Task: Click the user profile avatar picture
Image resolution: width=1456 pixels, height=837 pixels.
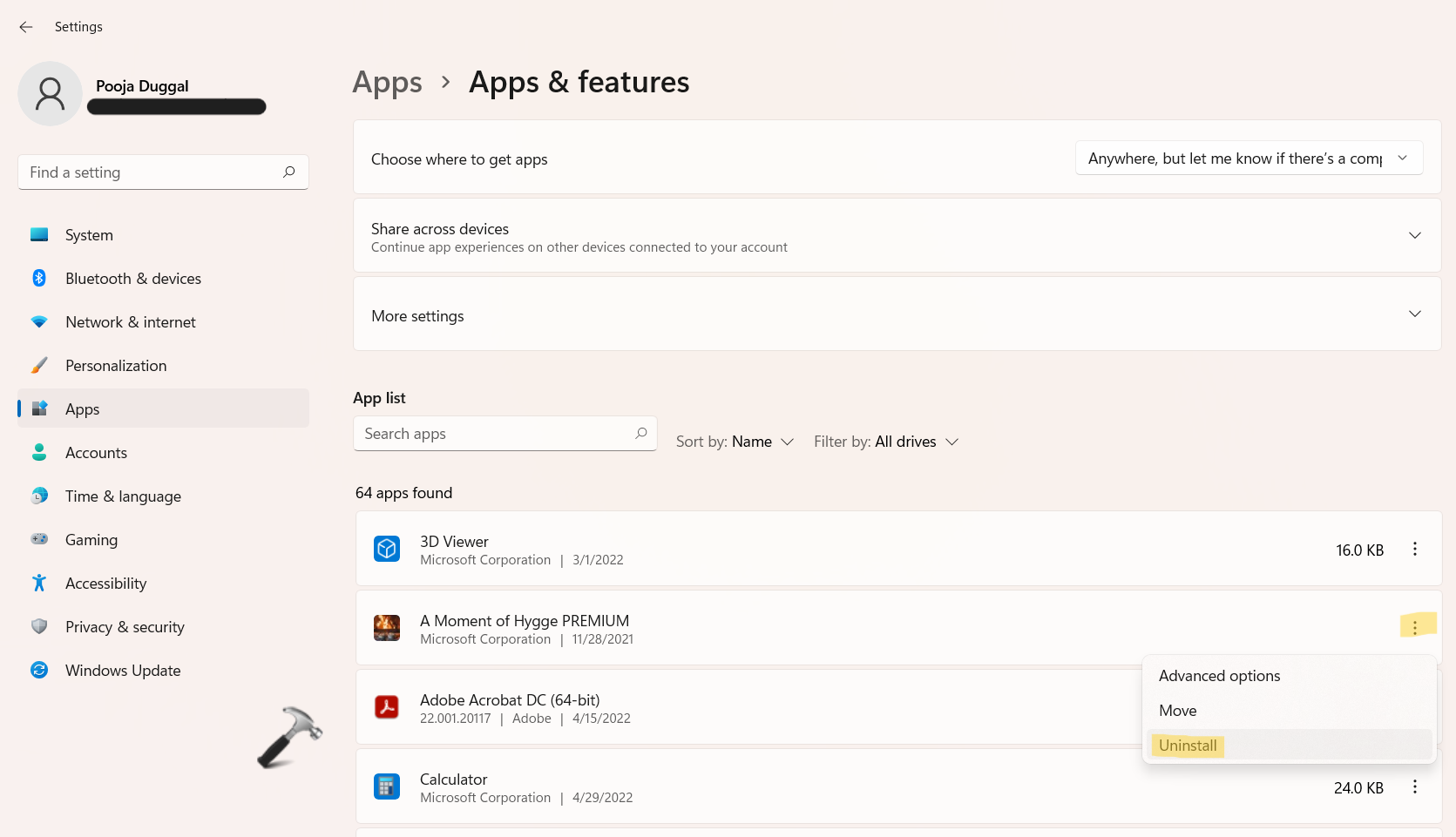Action: coord(51,94)
